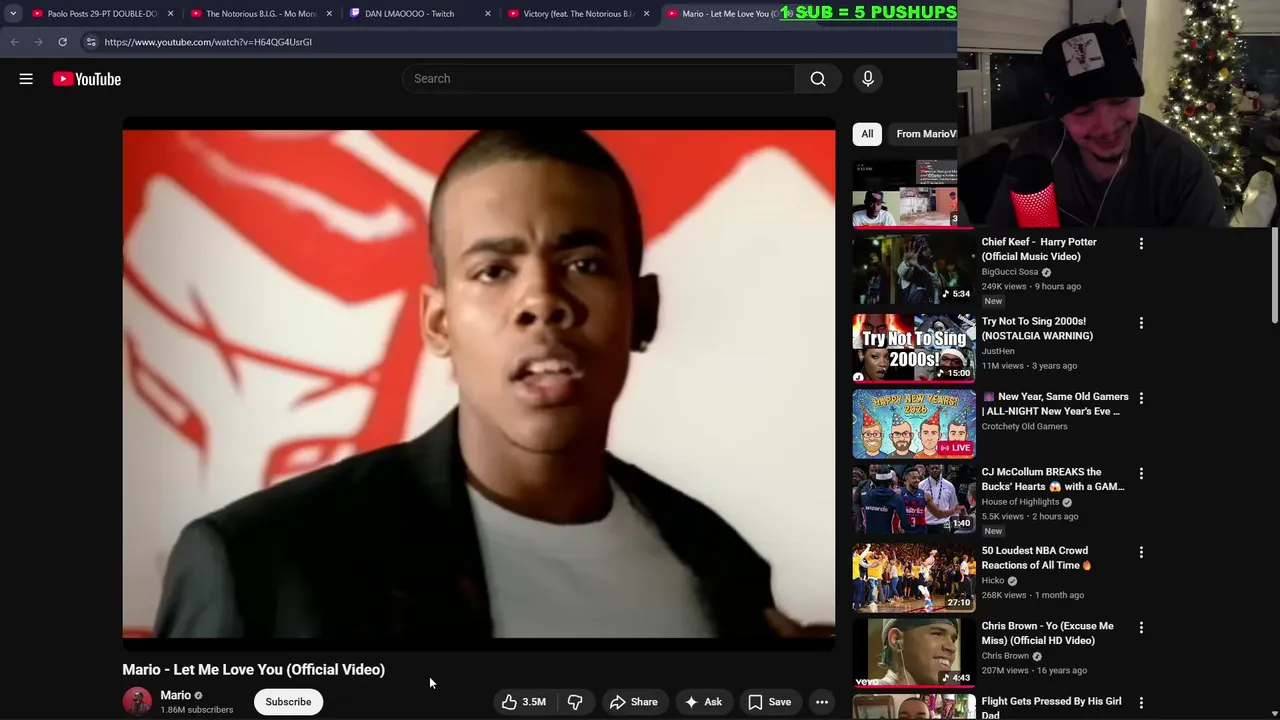Click the Ask AI button

(703, 702)
